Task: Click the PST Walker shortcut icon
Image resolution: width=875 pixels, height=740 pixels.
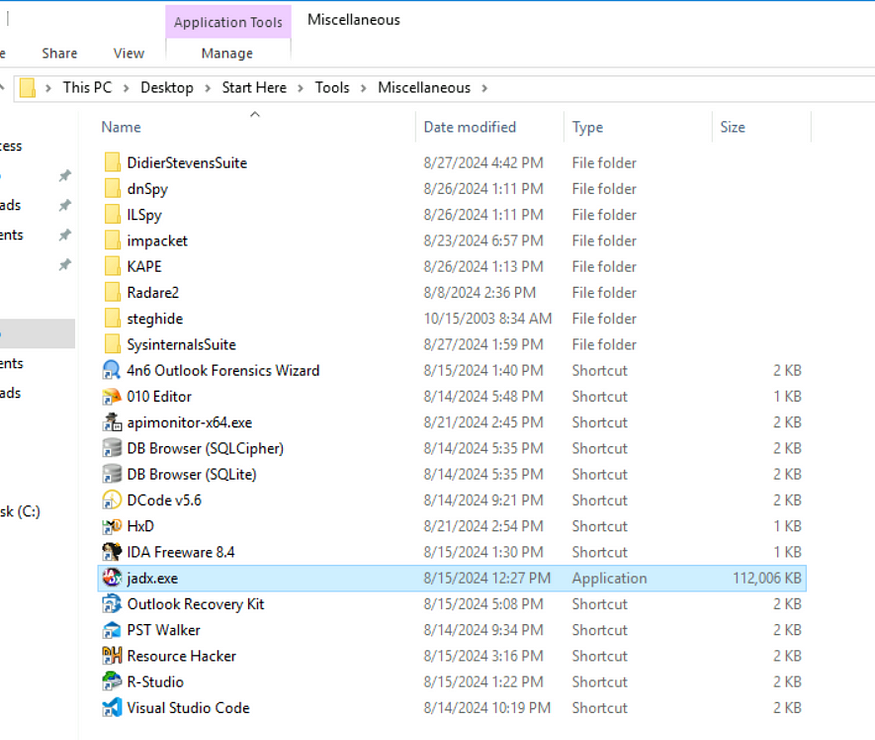Action: (112, 630)
